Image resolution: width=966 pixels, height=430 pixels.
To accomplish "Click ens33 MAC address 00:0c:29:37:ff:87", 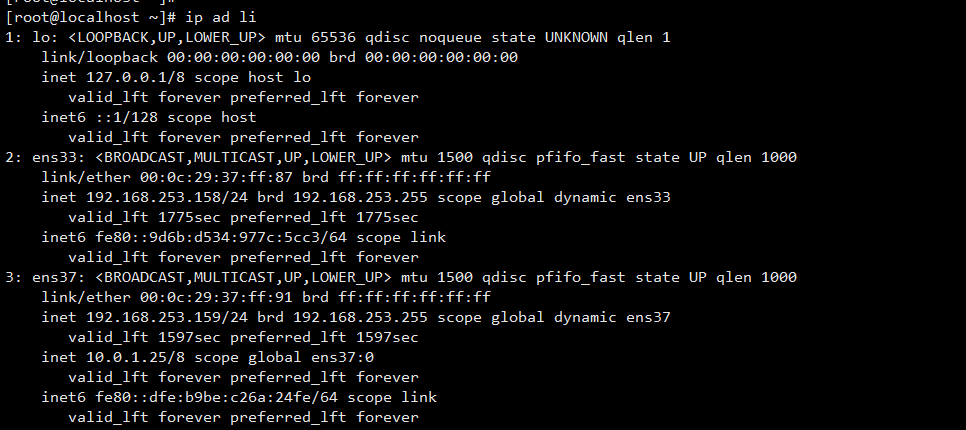I will tap(216, 177).
